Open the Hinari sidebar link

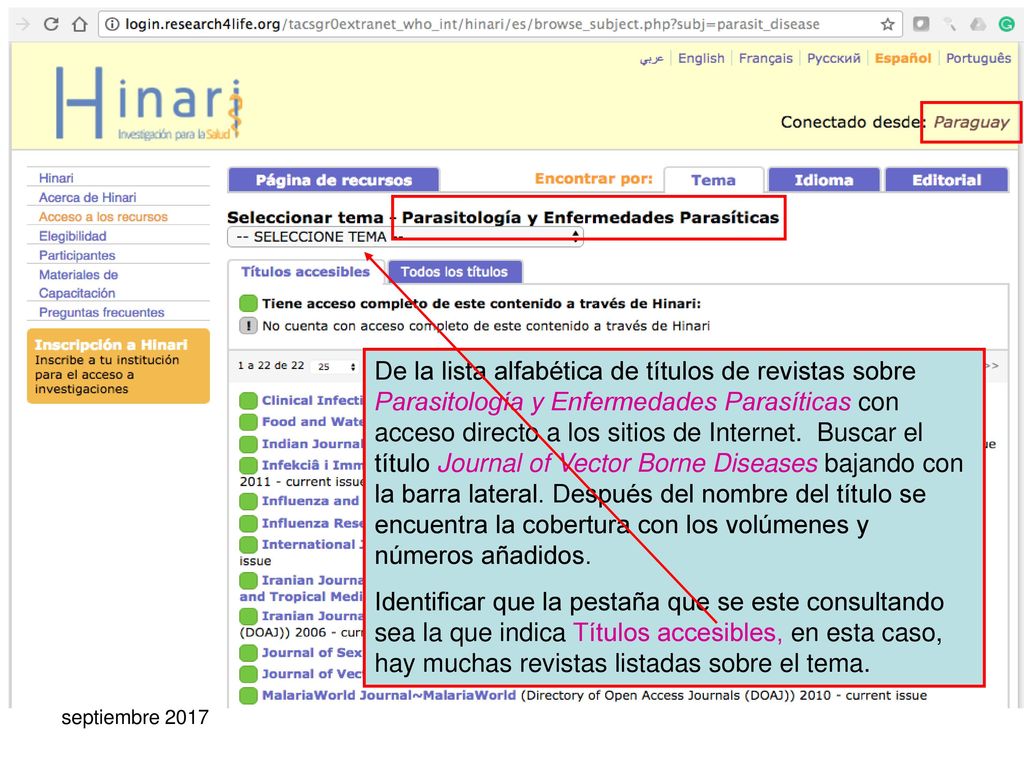point(56,178)
